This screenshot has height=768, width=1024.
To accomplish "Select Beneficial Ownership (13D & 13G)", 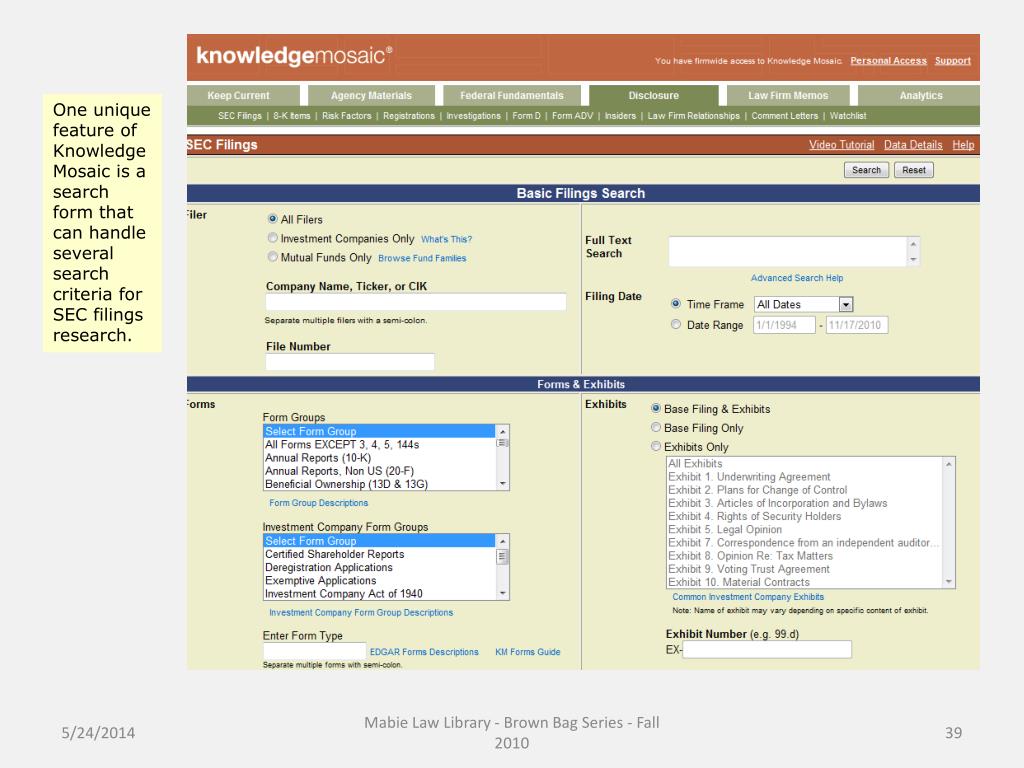I will tap(379, 484).
